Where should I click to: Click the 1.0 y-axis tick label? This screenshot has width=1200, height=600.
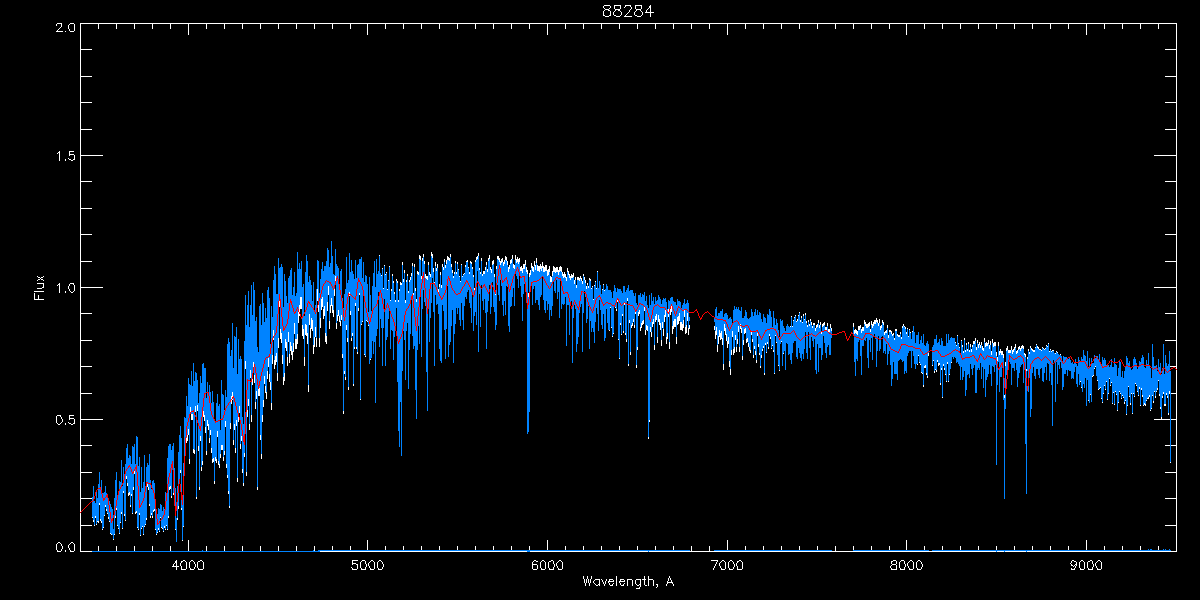pyautogui.click(x=63, y=288)
